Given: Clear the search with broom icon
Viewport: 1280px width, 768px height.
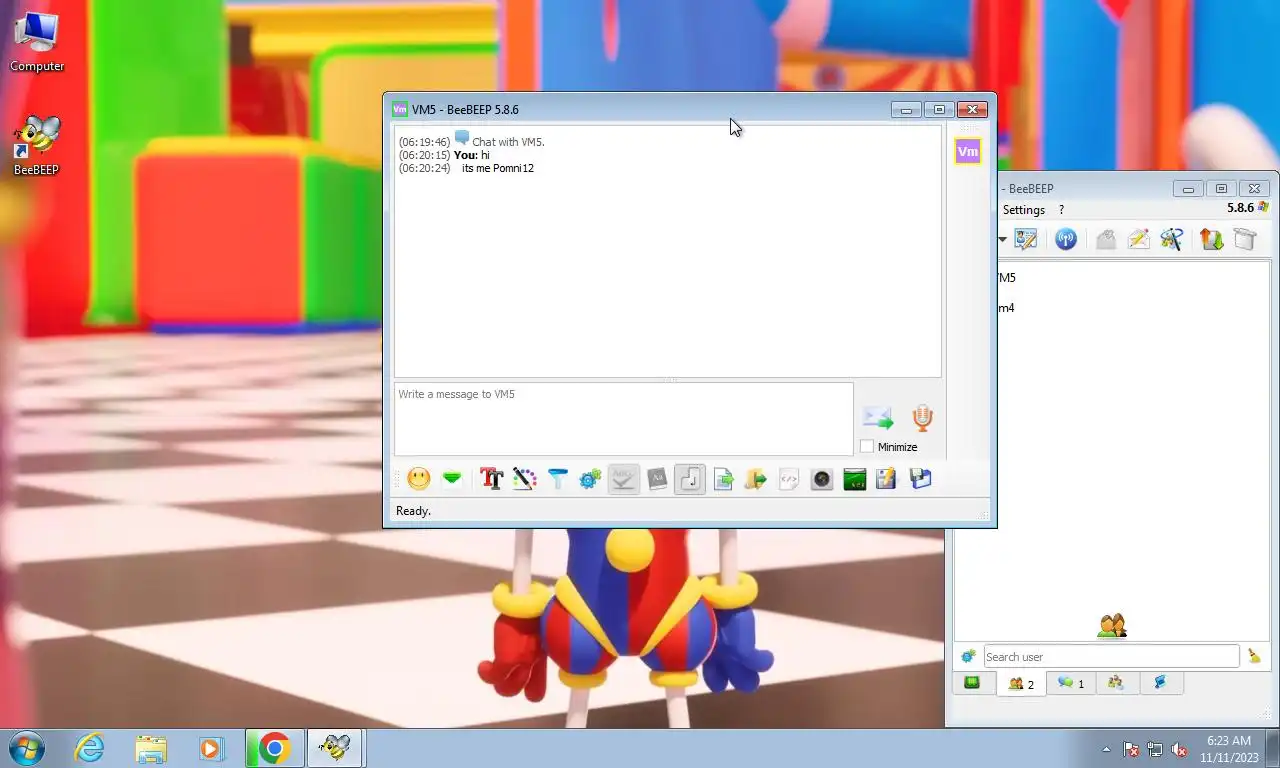Looking at the screenshot, I should point(1254,657).
